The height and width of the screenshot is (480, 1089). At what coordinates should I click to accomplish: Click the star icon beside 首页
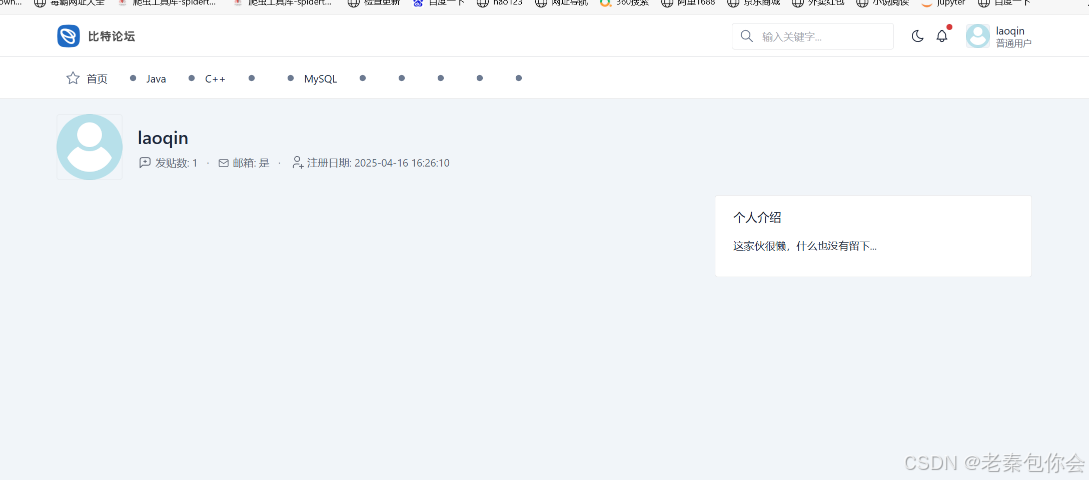coord(73,78)
